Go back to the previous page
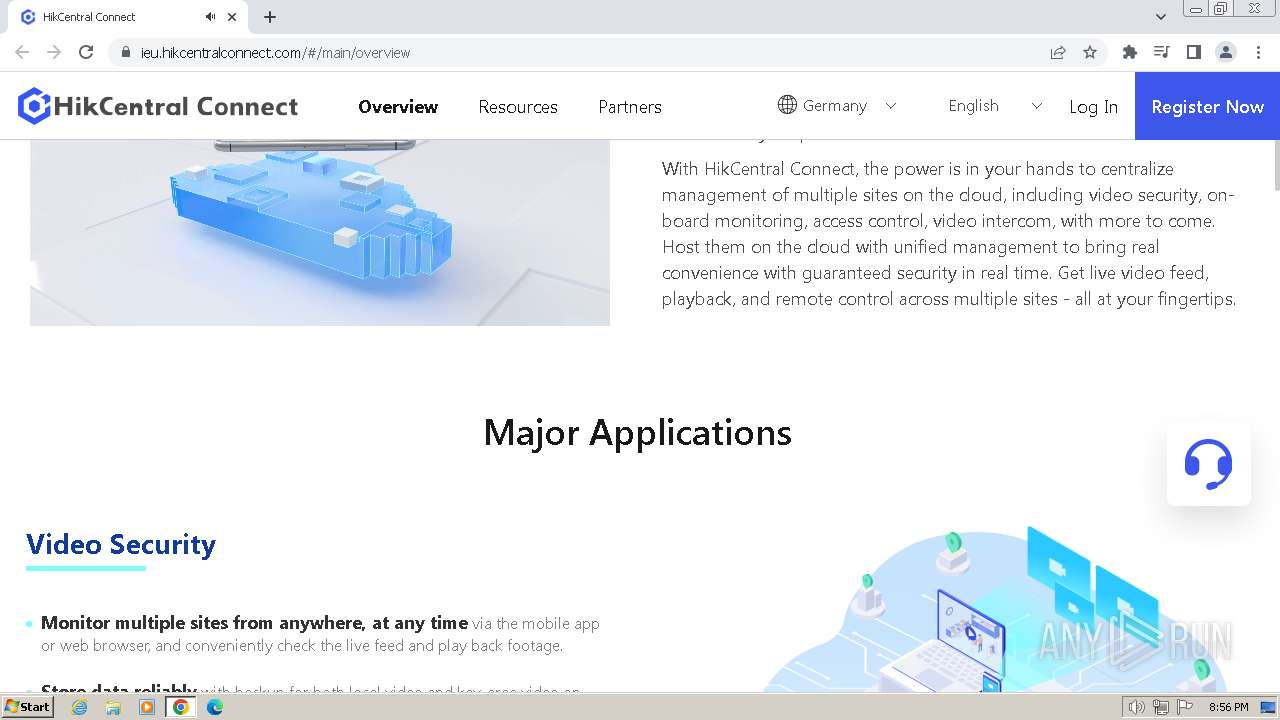This screenshot has height=720, width=1280. [22, 52]
